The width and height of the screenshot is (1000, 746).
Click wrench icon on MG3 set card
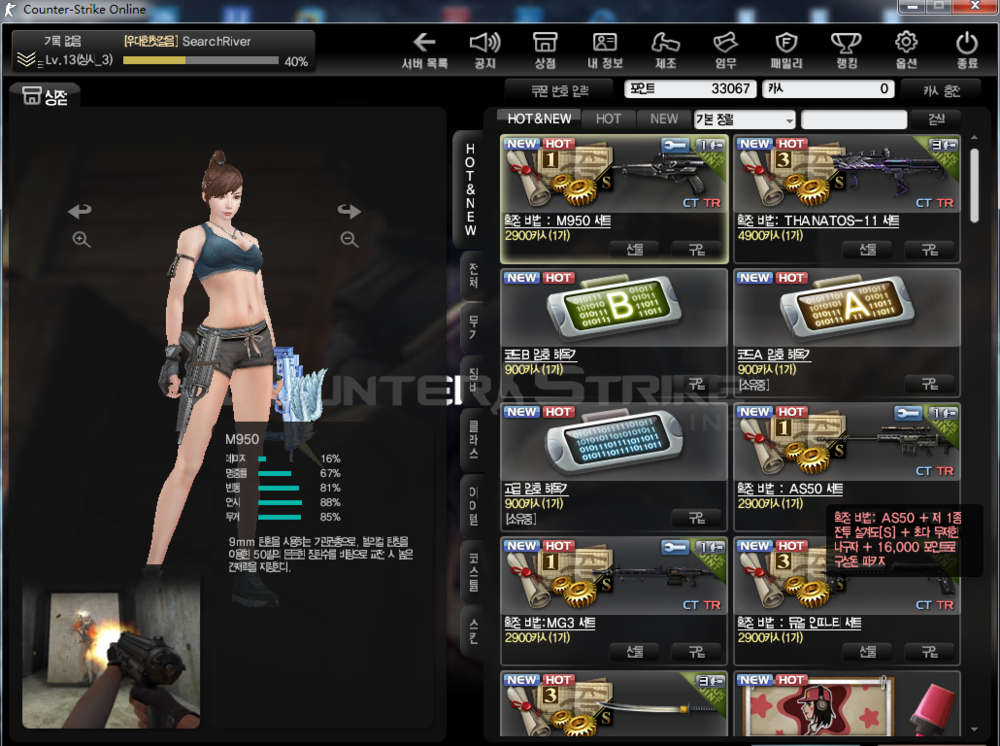click(675, 546)
